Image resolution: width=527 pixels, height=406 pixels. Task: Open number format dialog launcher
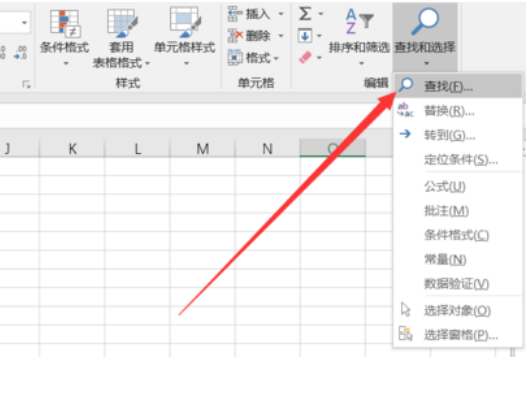pyautogui.click(x=27, y=84)
